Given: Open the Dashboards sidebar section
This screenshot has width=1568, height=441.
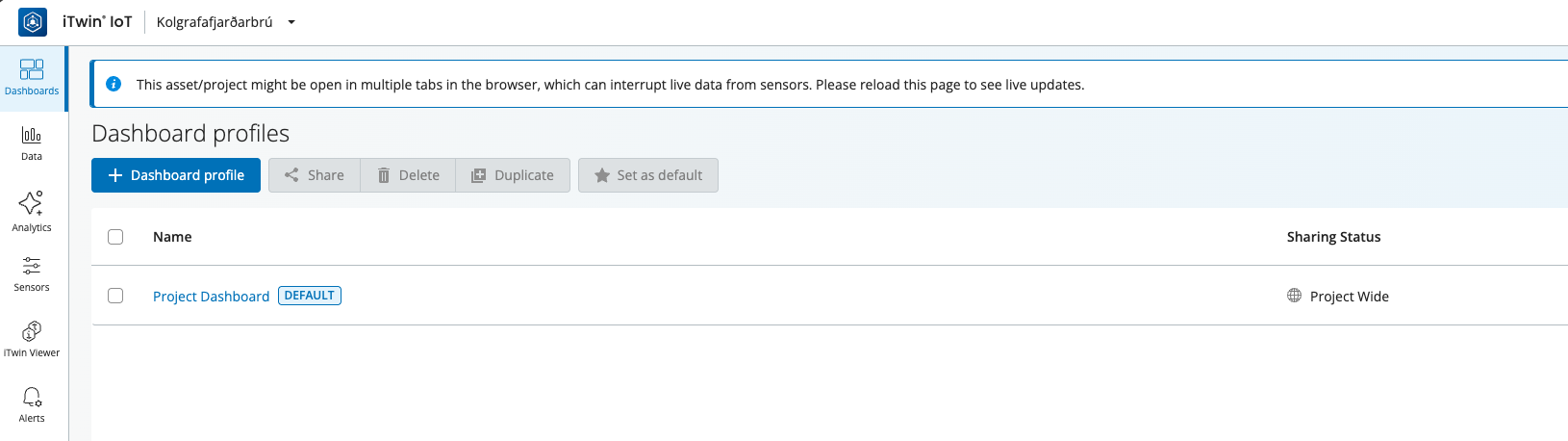Looking at the screenshot, I should coord(32,77).
